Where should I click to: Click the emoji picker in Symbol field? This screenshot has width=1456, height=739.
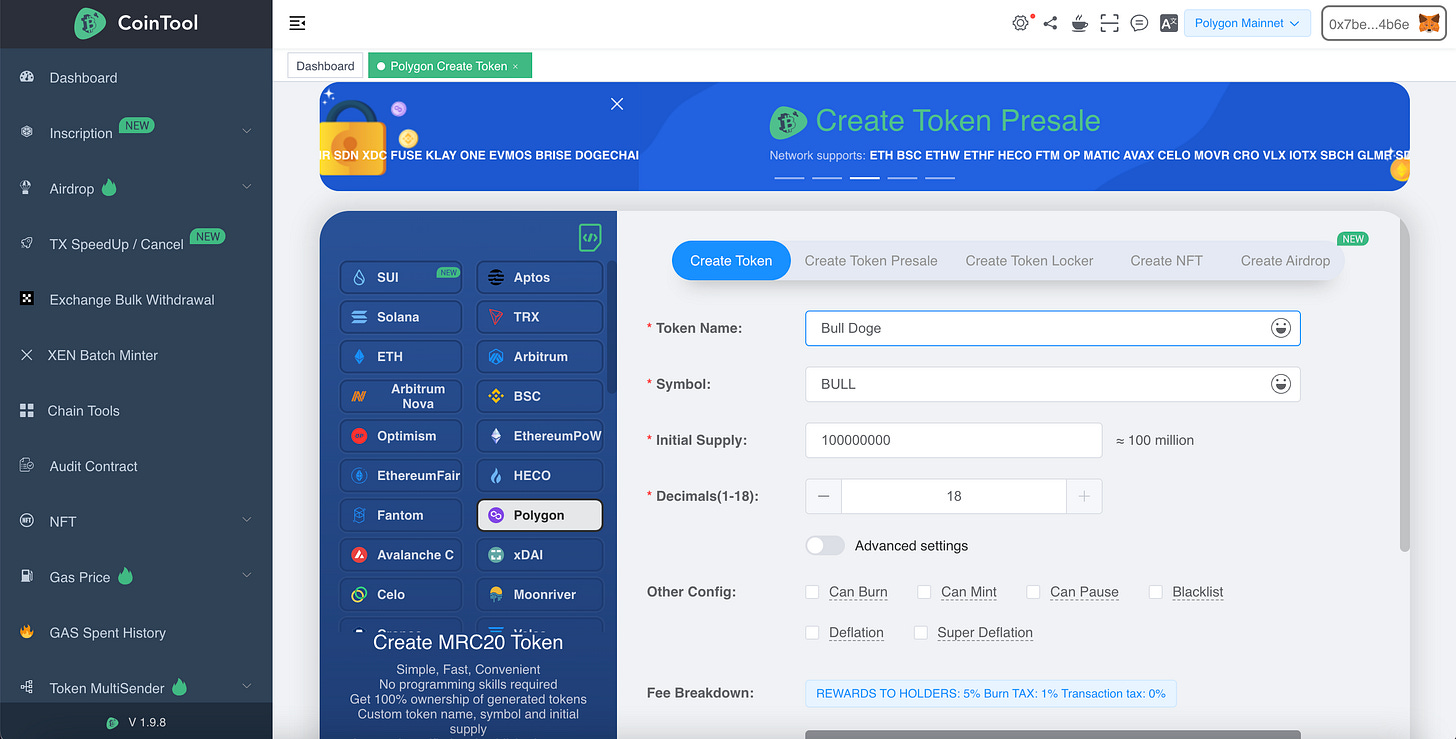coord(1280,384)
